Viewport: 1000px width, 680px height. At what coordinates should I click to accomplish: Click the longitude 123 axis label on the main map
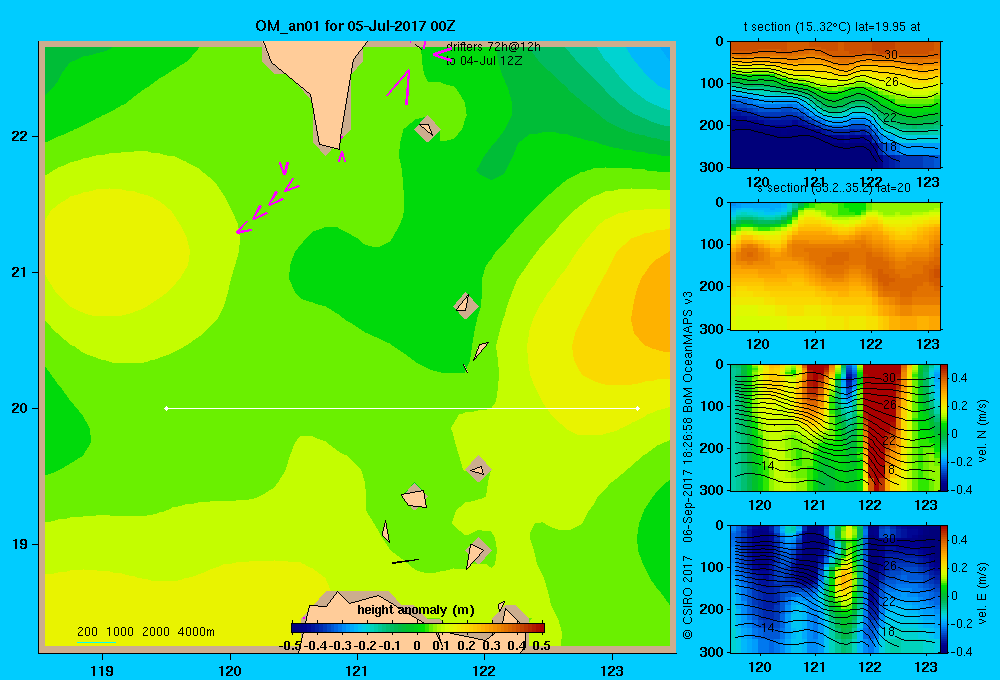click(612, 670)
